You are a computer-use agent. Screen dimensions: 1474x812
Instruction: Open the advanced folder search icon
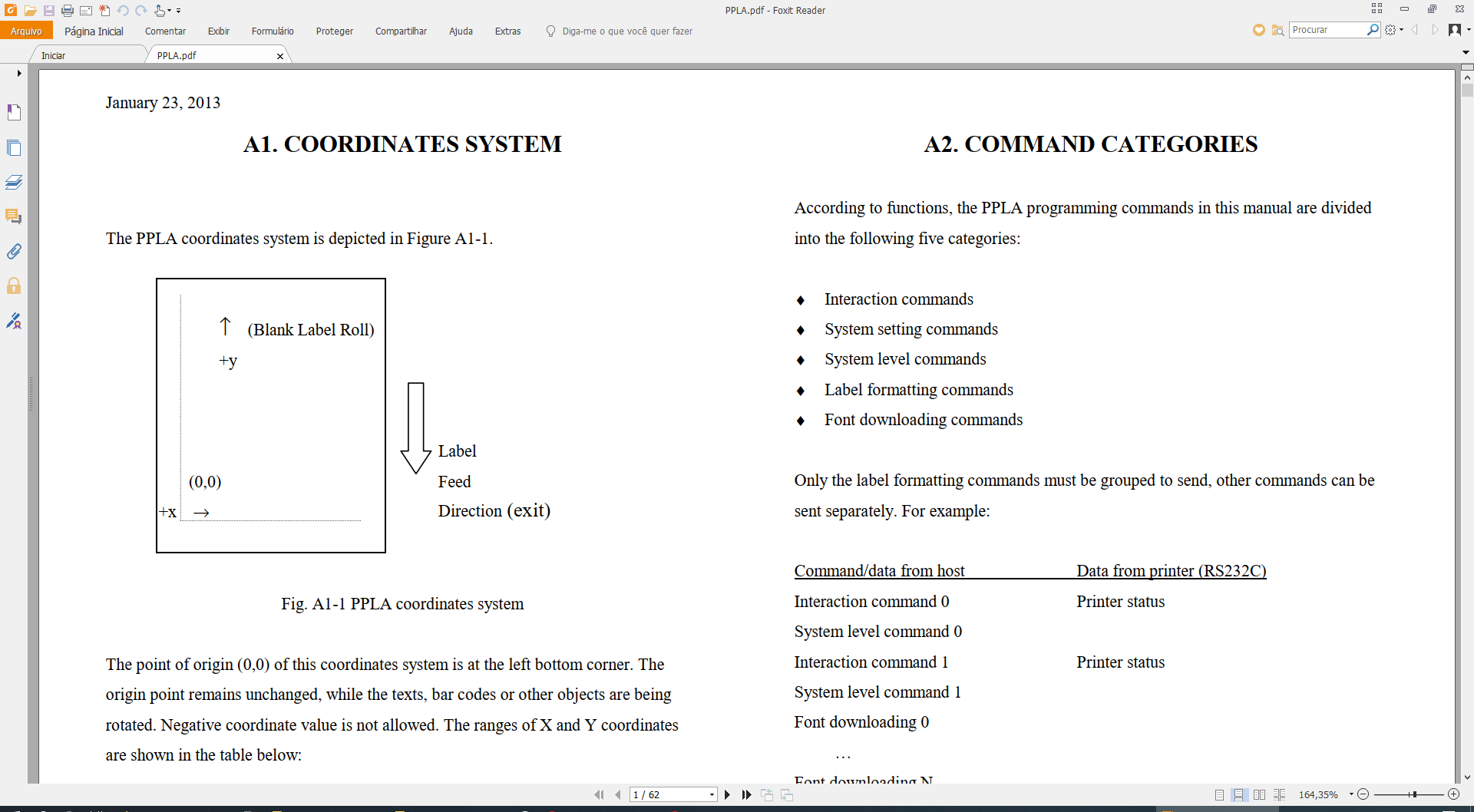(1278, 30)
